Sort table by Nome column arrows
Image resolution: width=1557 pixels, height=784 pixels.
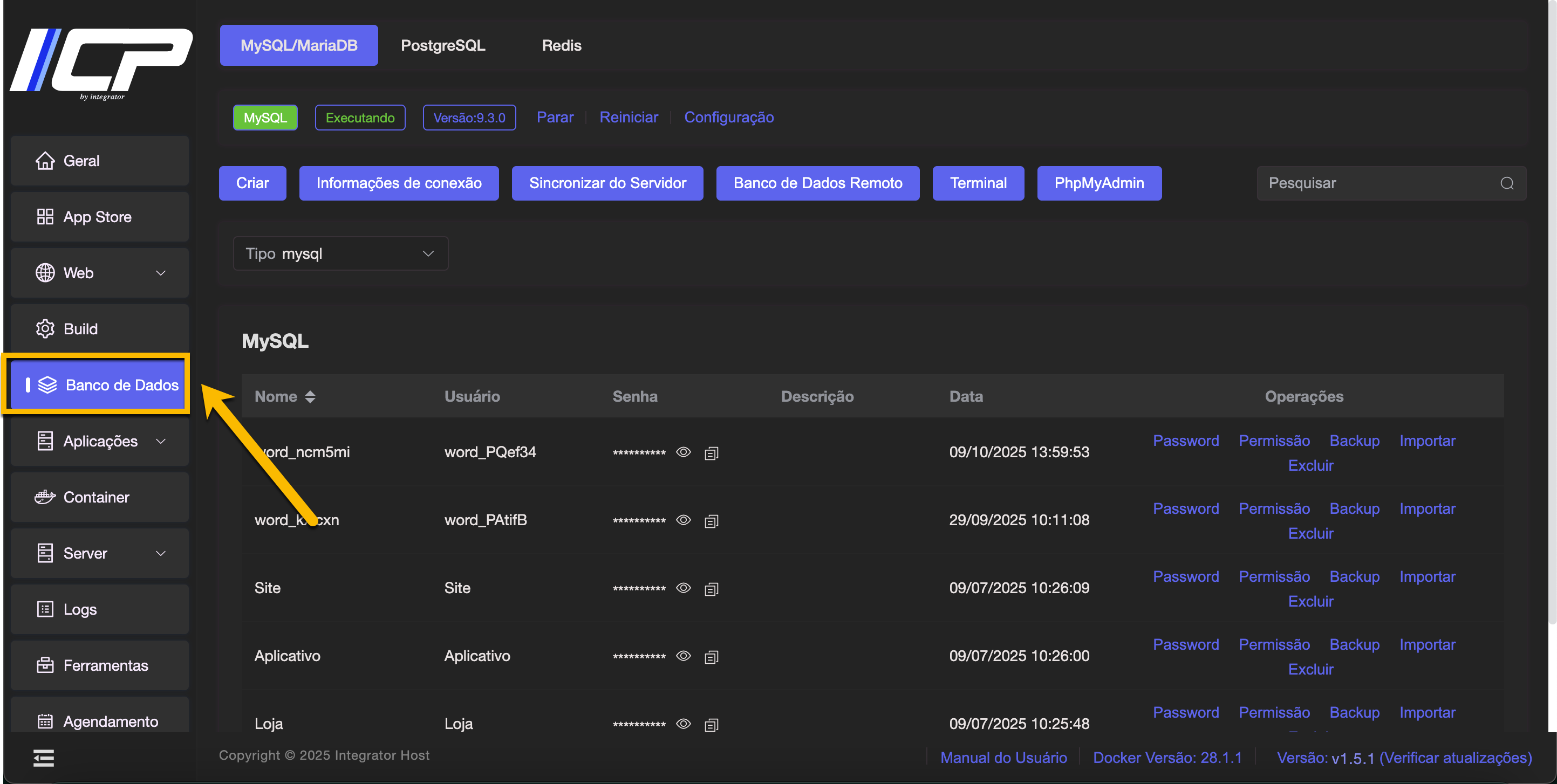[x=310, y=397]
